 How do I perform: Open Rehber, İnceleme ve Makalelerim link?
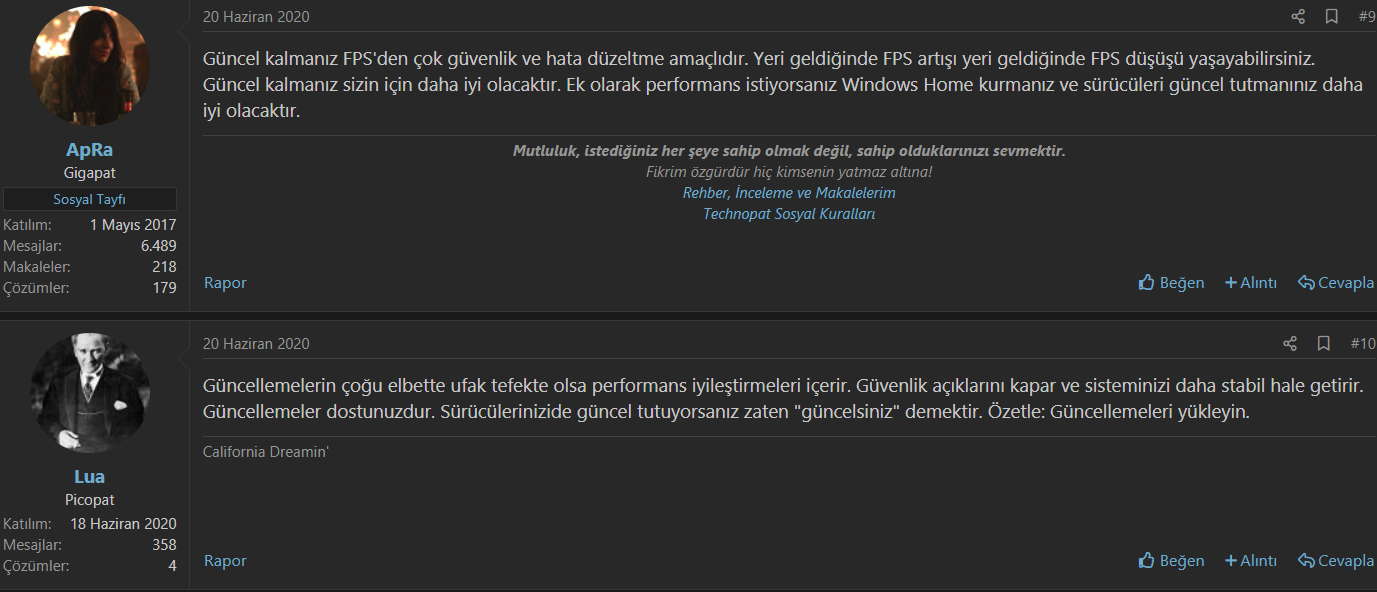(789, 193)
